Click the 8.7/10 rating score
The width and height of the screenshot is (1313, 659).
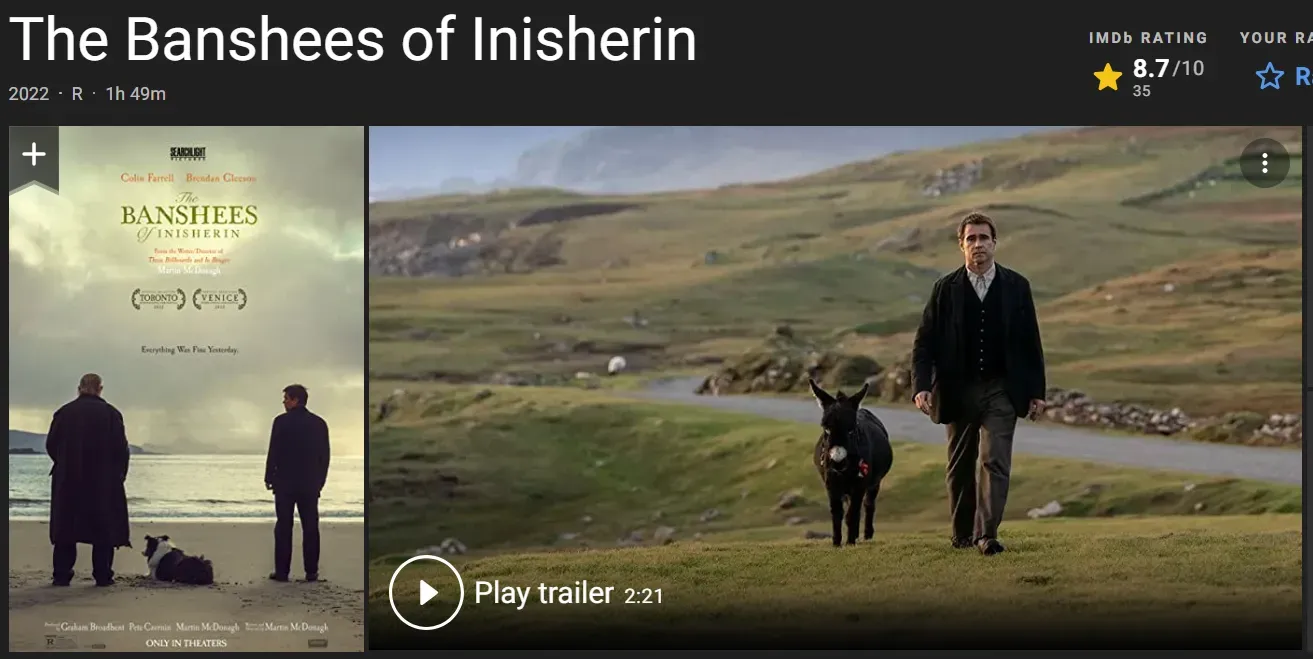(x=1168, y=69)
